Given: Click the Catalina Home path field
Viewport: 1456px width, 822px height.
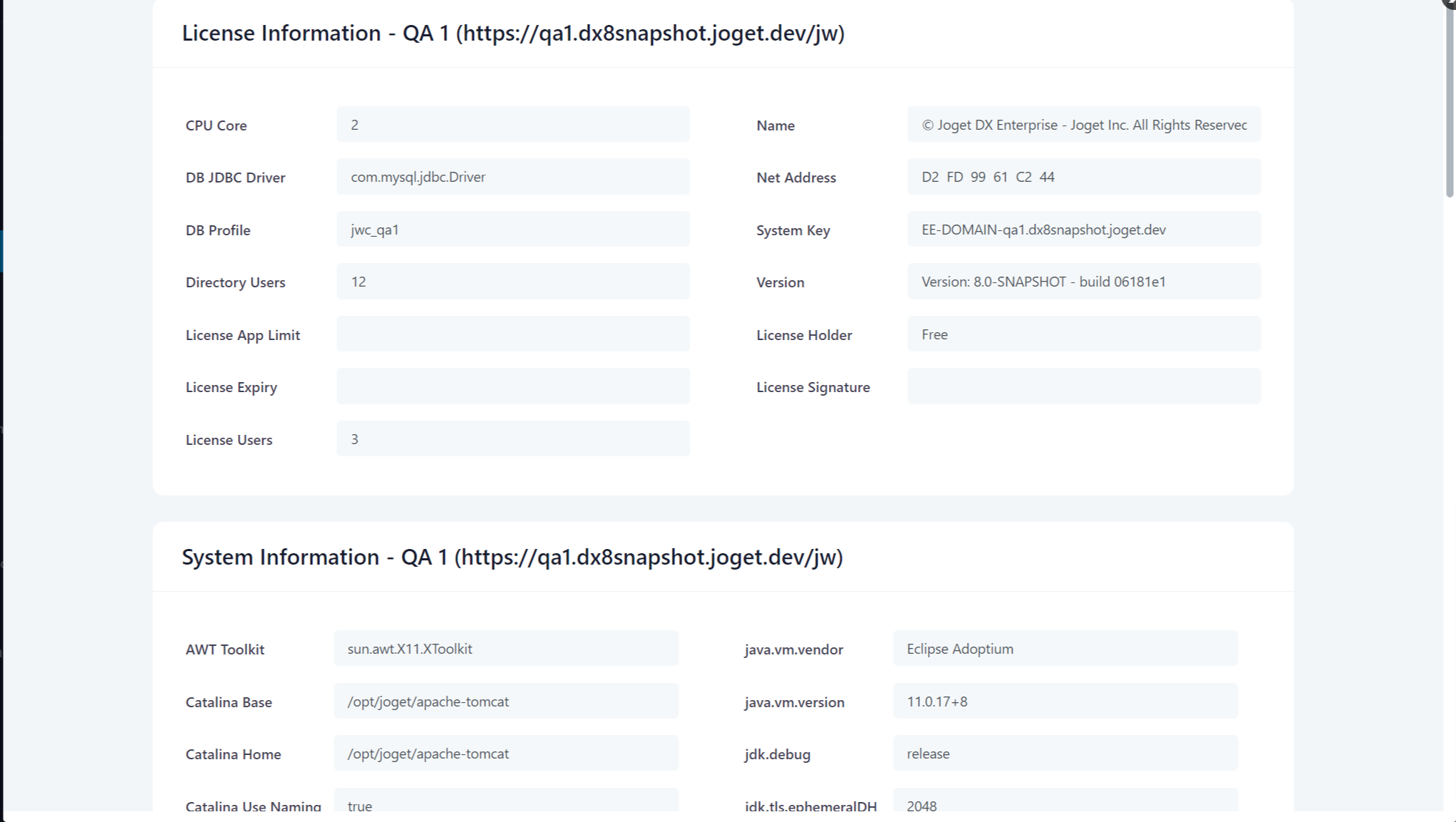Looking at the screenshot, I should click(505, 754).
